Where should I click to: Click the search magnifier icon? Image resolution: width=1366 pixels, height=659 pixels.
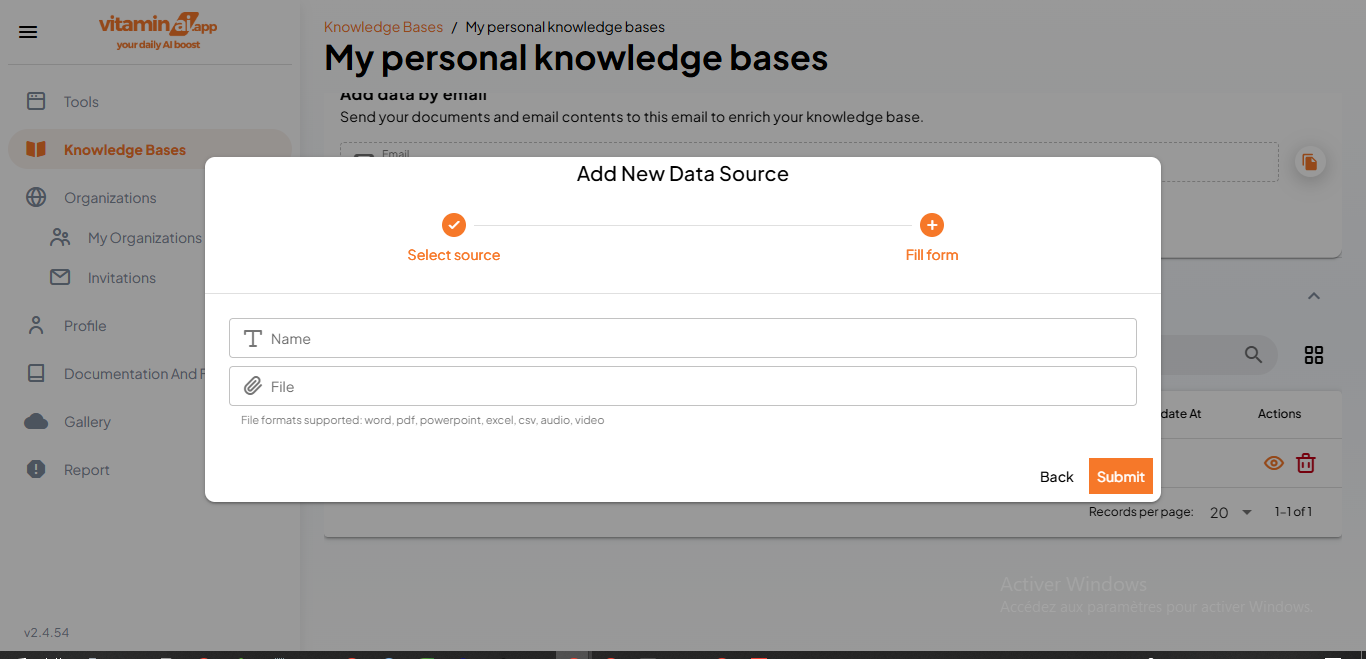pyautogui.click(x=1253, y=354)
